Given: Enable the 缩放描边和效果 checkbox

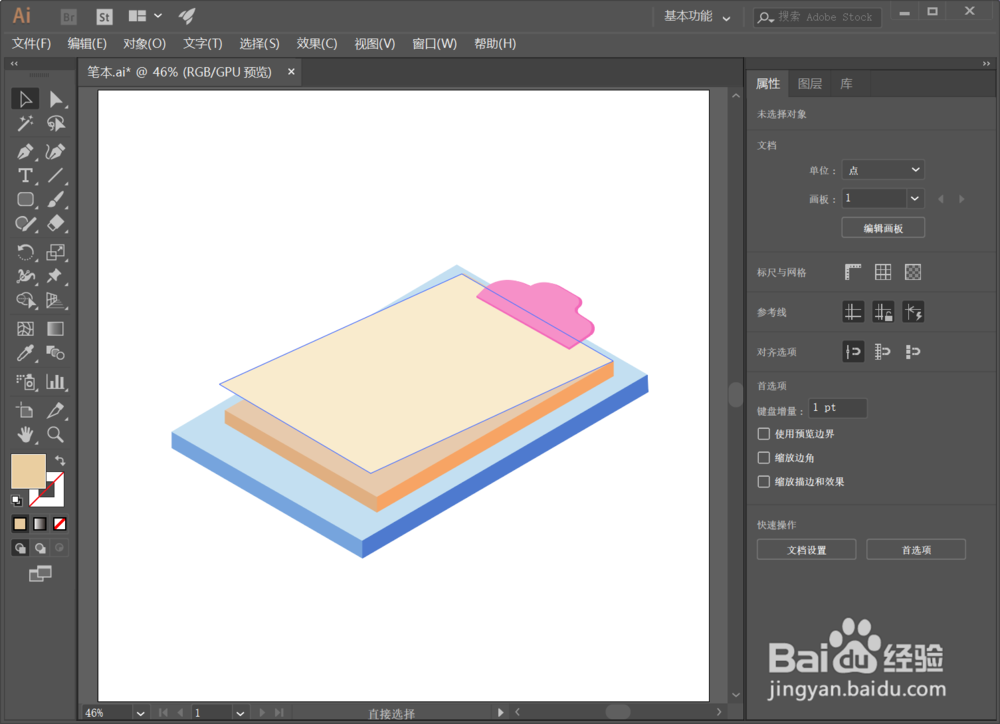Looking at the screenshot, I should 763,482.
